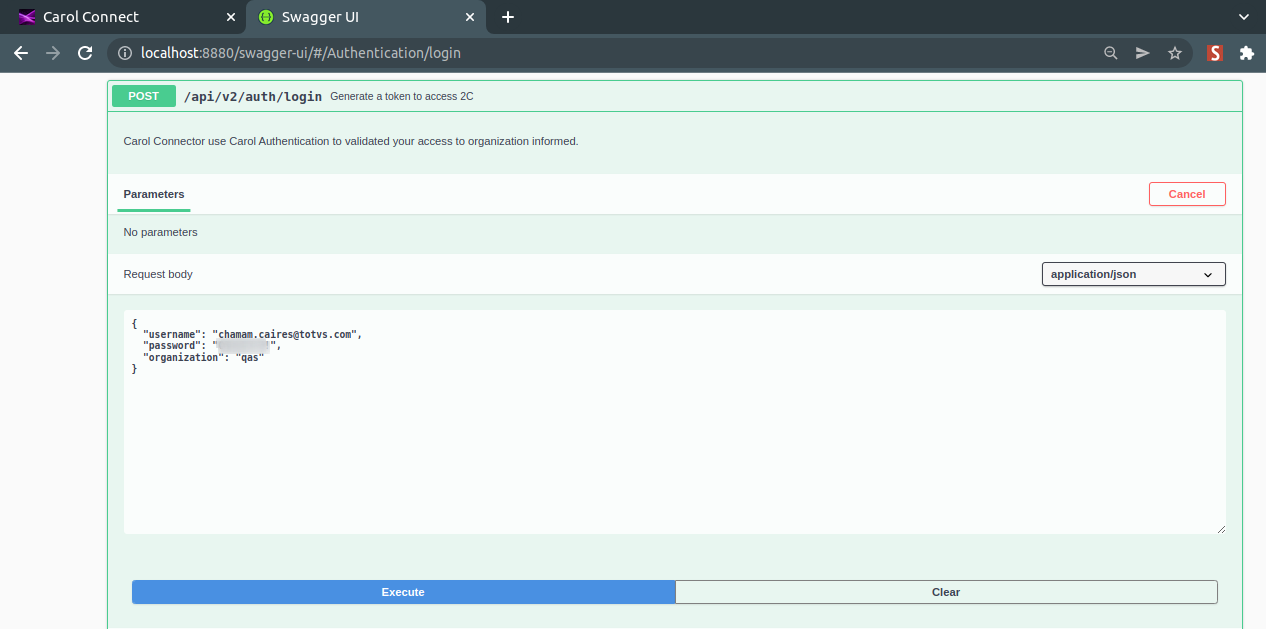The width and height of the screenshot is (1266, 629).
Task: Switch to the Carol Connect tab
Action: (x=123, y=17)
